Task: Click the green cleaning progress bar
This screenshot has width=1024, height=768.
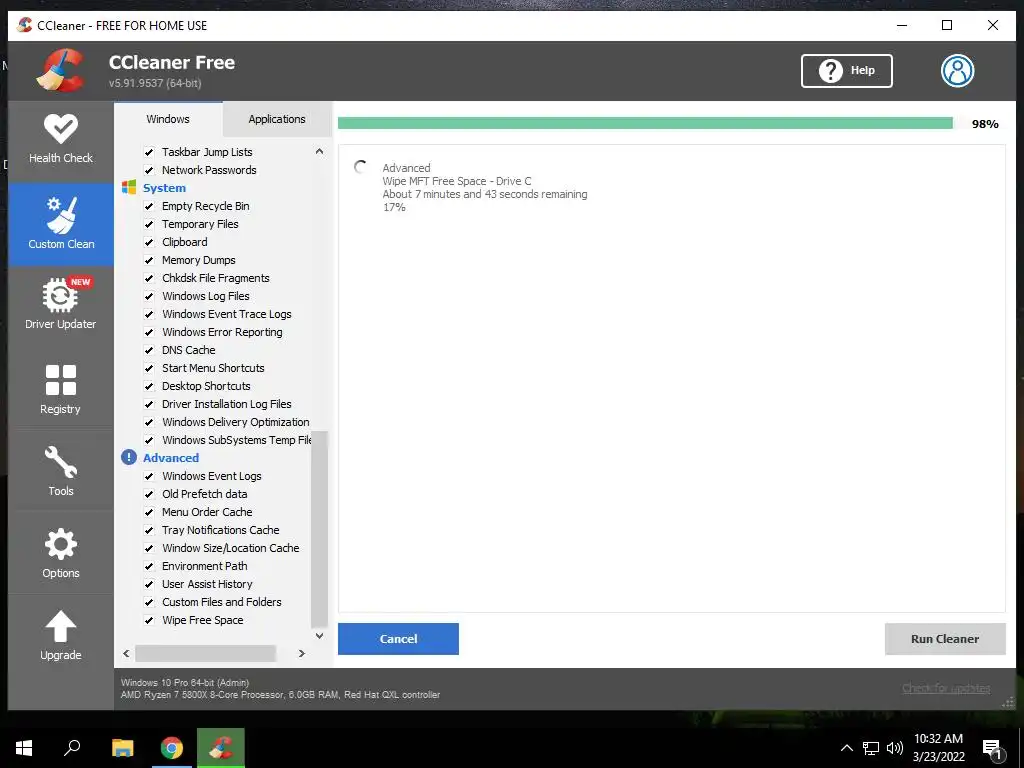Action: click(645, 123)
